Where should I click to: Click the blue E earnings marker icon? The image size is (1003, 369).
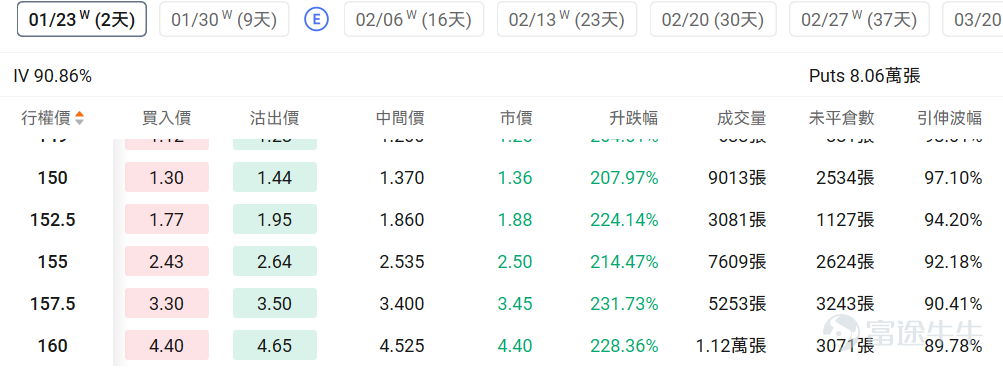(317, 19)
